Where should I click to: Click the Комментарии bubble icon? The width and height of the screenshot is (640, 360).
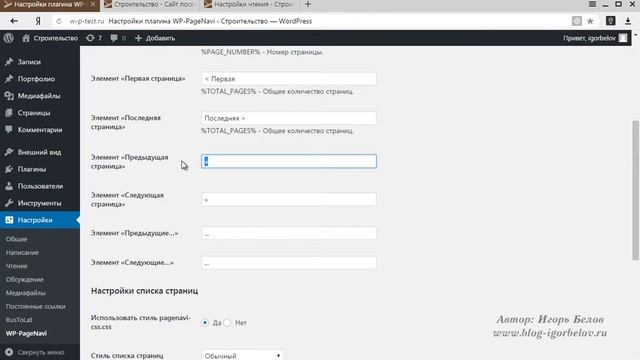pyautogui.click(x=9, y=130)
